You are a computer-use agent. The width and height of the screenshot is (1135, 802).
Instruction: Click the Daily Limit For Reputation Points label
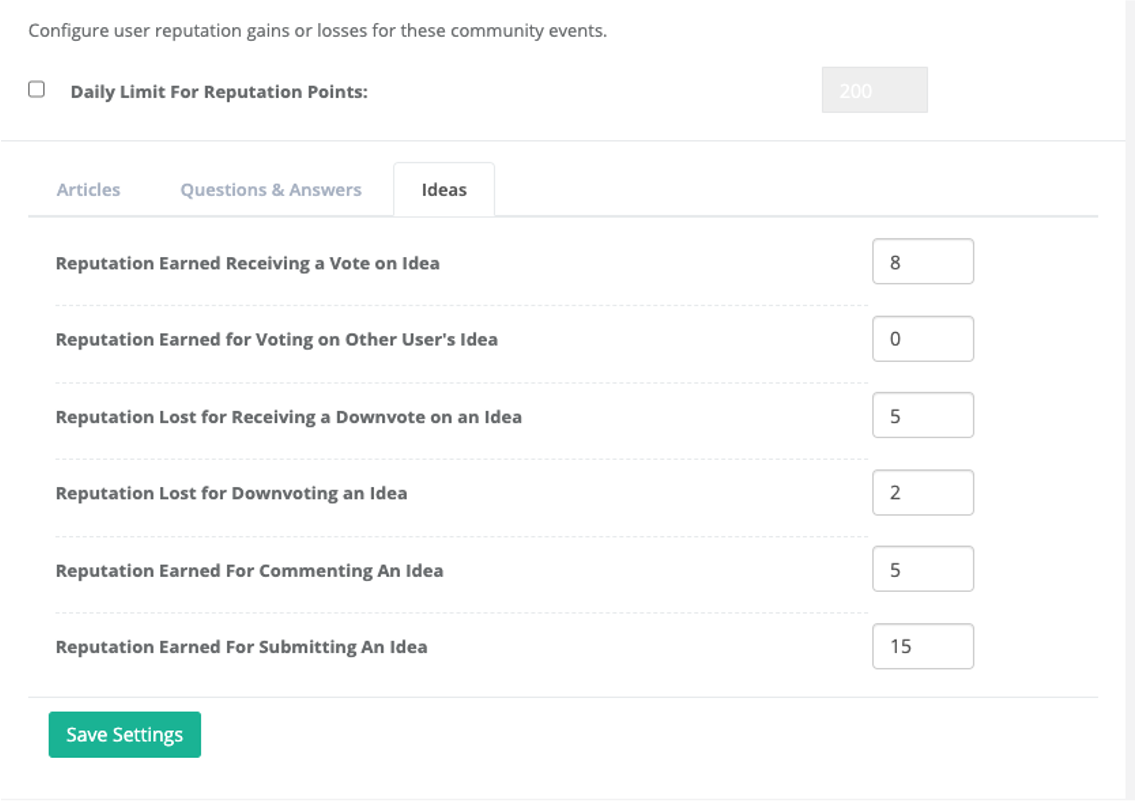pyautogui.click(x=219, y=92)
